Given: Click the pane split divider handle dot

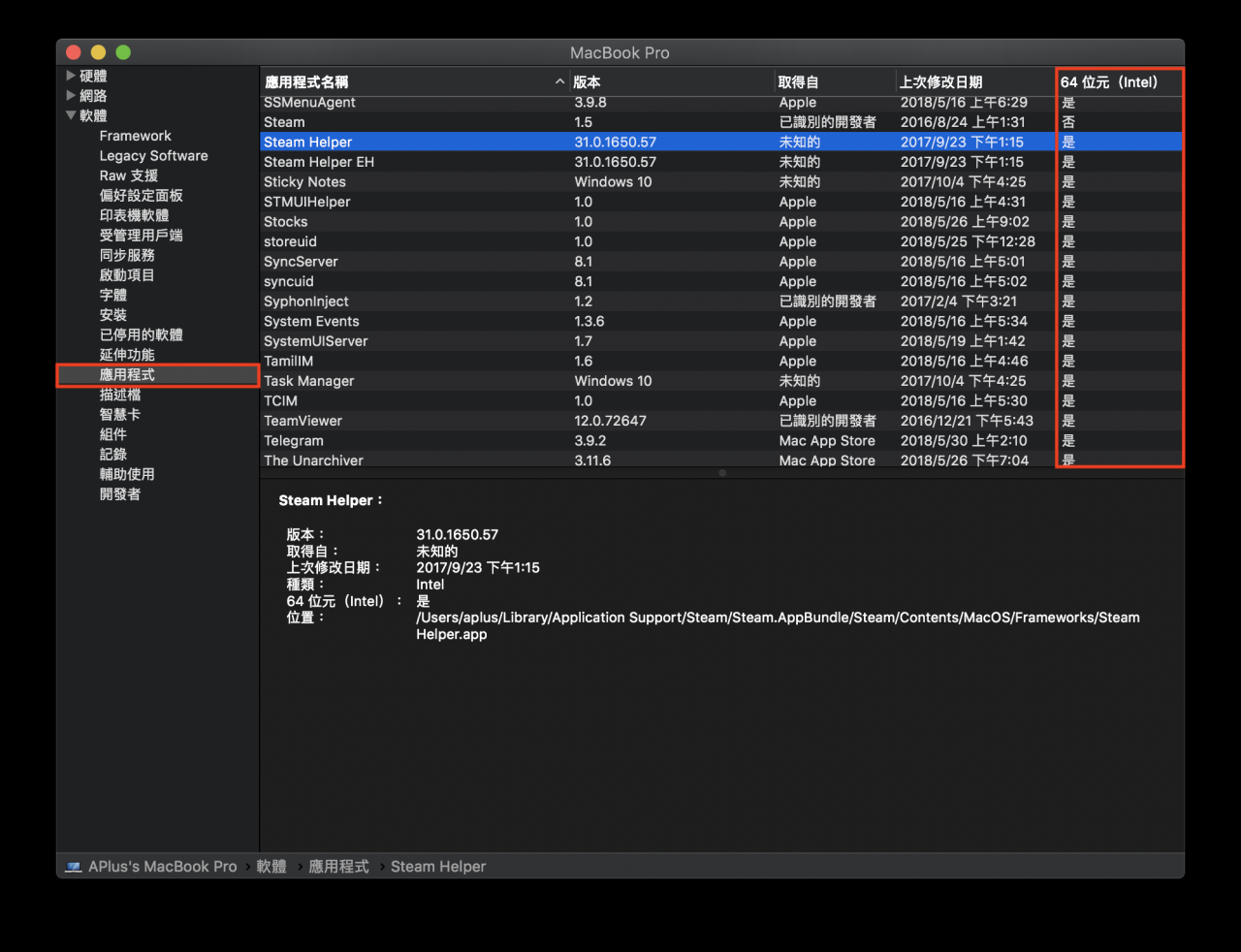Looking at the screenshot, I should [722, 473].
